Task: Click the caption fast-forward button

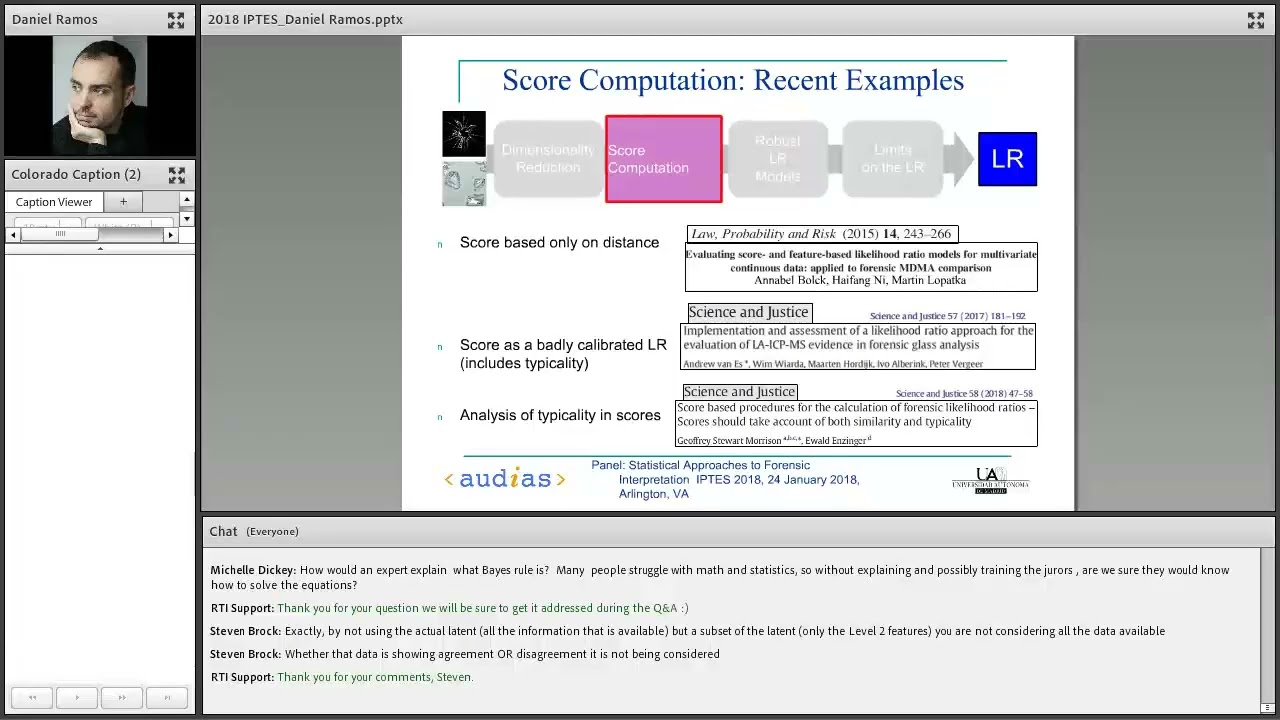Action: tap(122, 698)
